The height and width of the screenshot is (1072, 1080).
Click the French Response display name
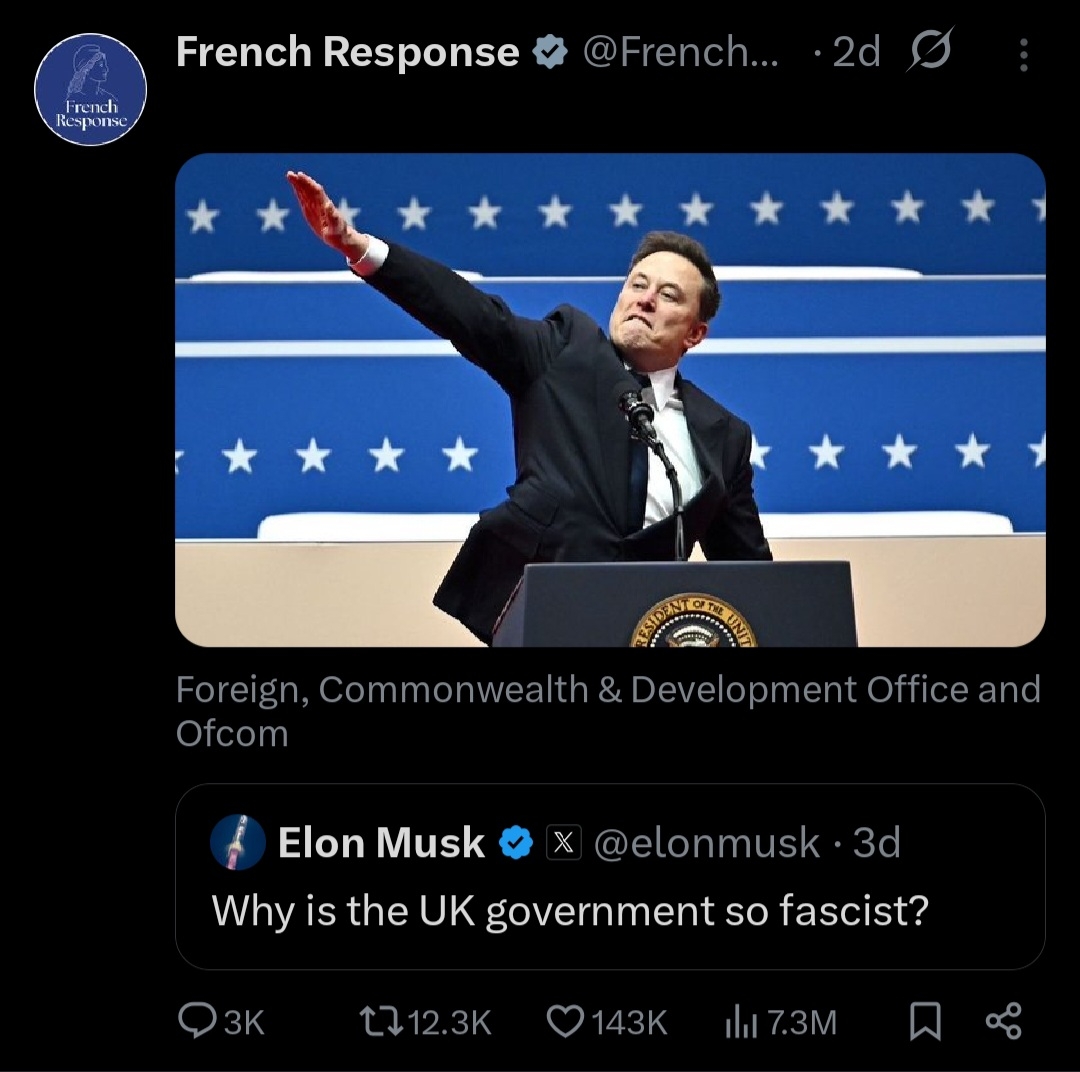[347, 52]
